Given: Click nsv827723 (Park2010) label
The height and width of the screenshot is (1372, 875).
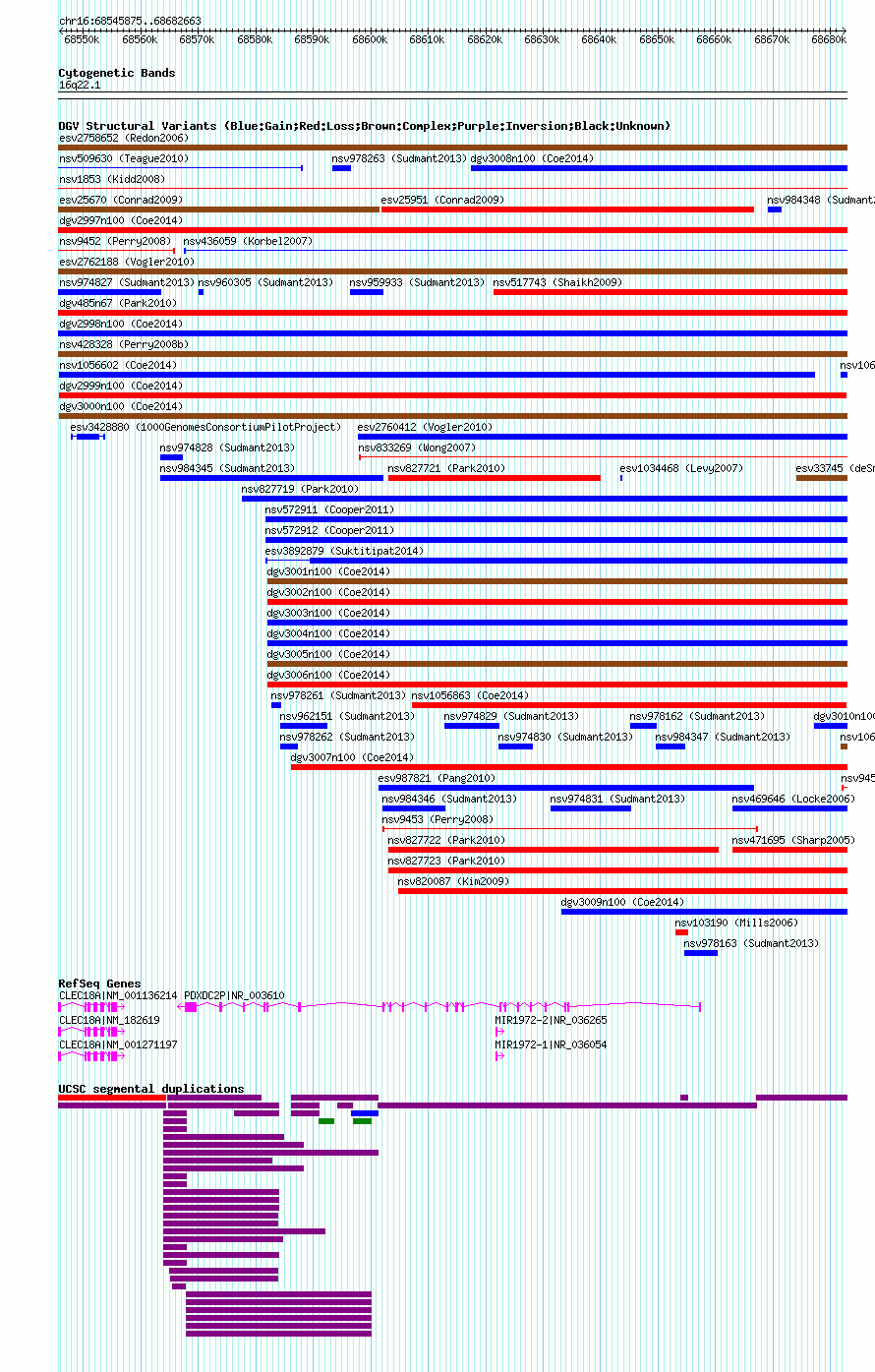Looking at the screenshot, I should pyautogui.click(x=446, y=861).
